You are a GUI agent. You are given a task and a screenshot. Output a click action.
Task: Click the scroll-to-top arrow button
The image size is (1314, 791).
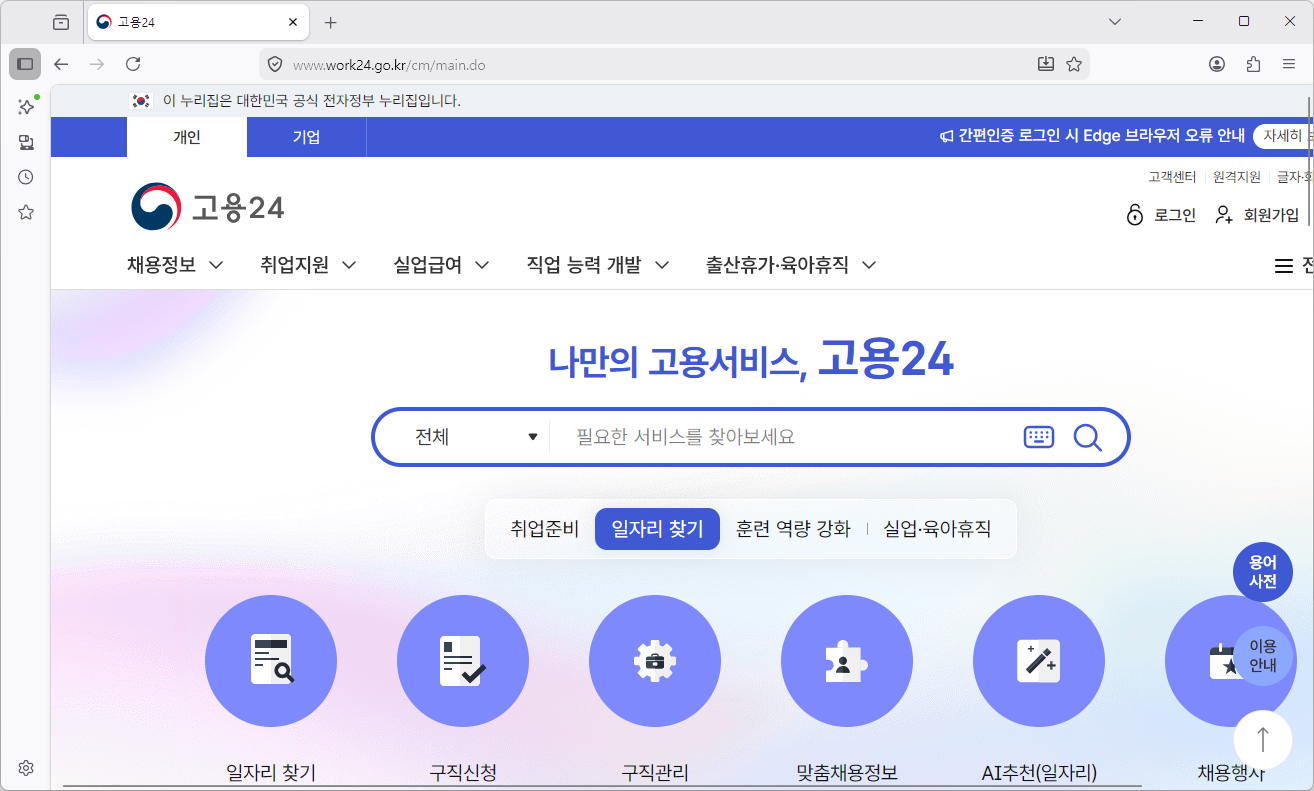coord(1263,740)
